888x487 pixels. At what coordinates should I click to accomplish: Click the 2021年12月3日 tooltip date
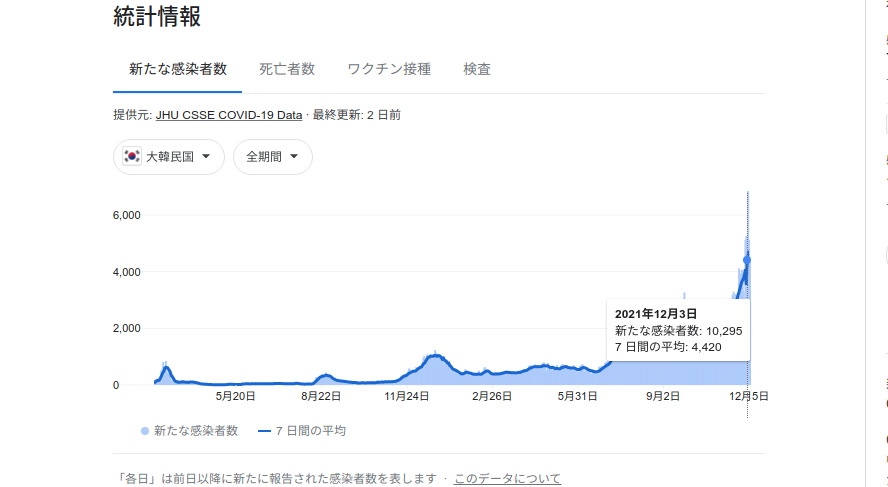pyautogui.click(x=656, y=314)
